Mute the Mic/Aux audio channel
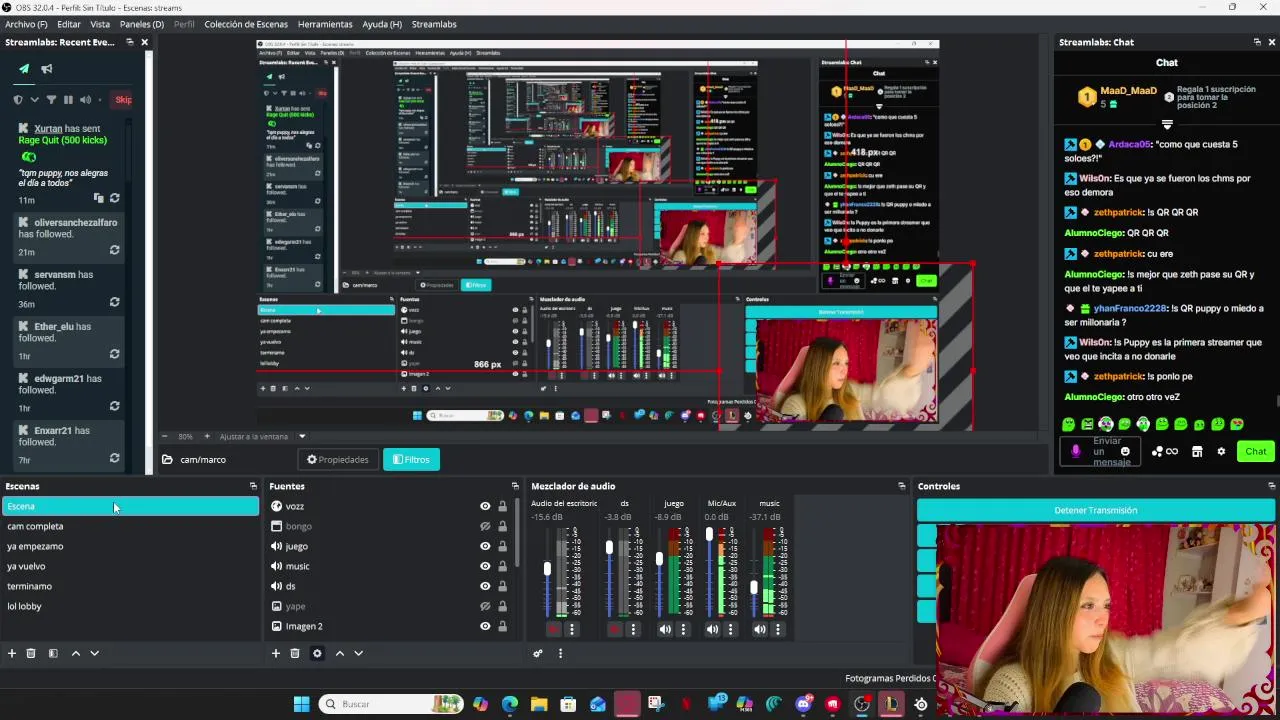Viewport: 1280px width, 720px height. (712, 629)
